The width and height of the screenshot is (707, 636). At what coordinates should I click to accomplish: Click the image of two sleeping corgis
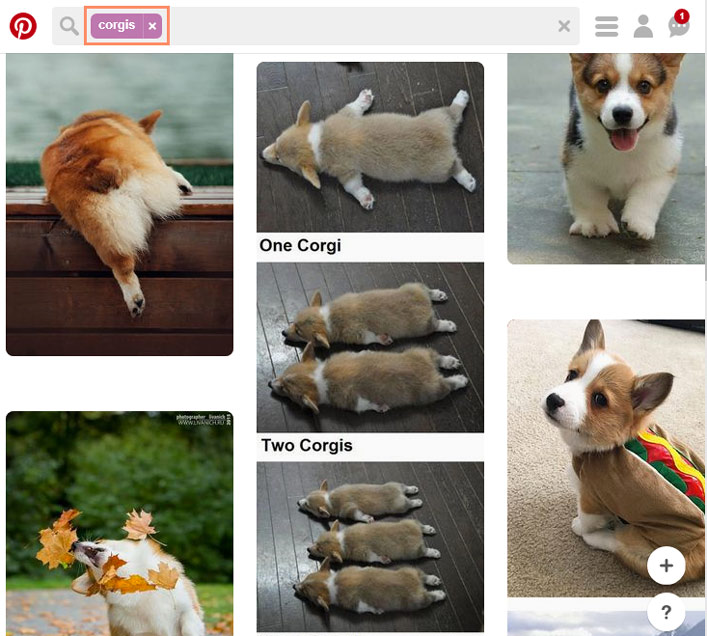(370, 347)
